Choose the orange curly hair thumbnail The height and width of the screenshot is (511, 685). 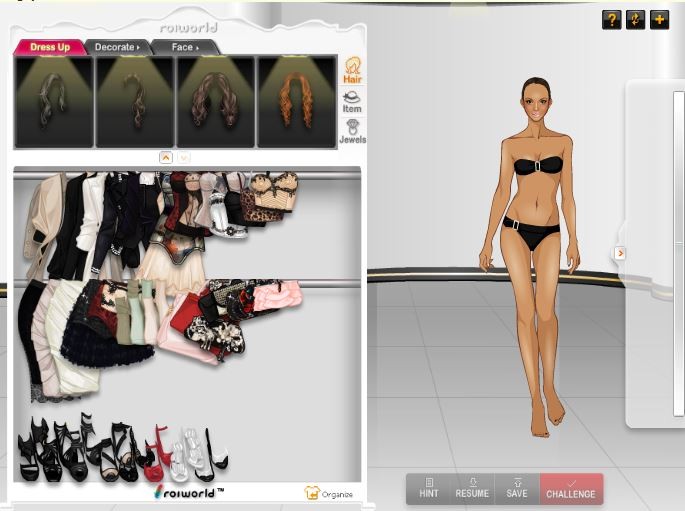(296, 102)
